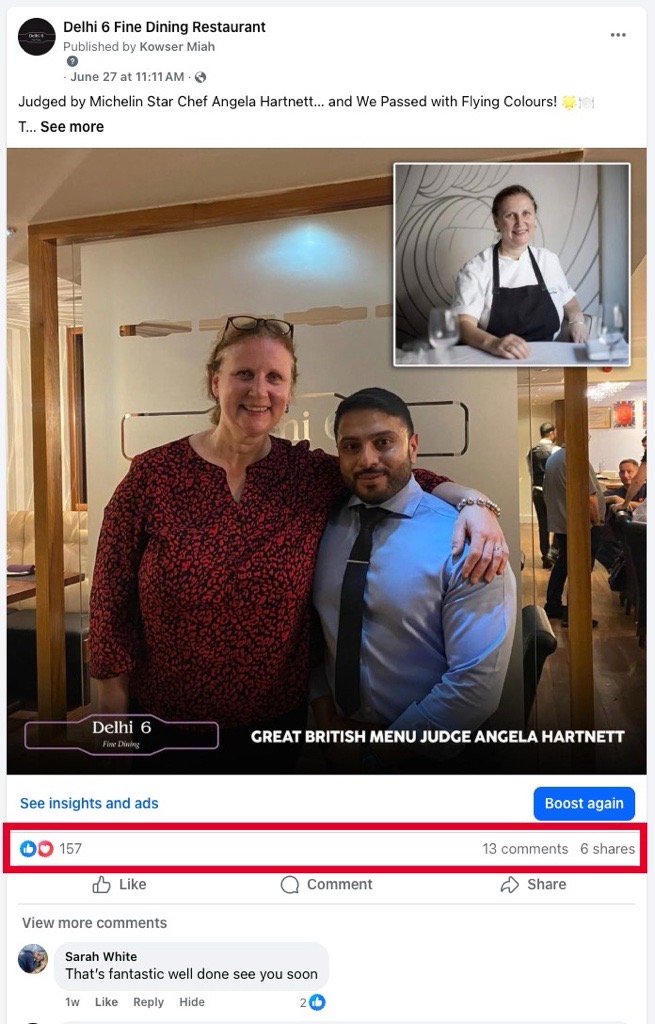Open the 13 comments list
The height and width of the screenshot is (1024, 655).
click(x=525, y=848)
